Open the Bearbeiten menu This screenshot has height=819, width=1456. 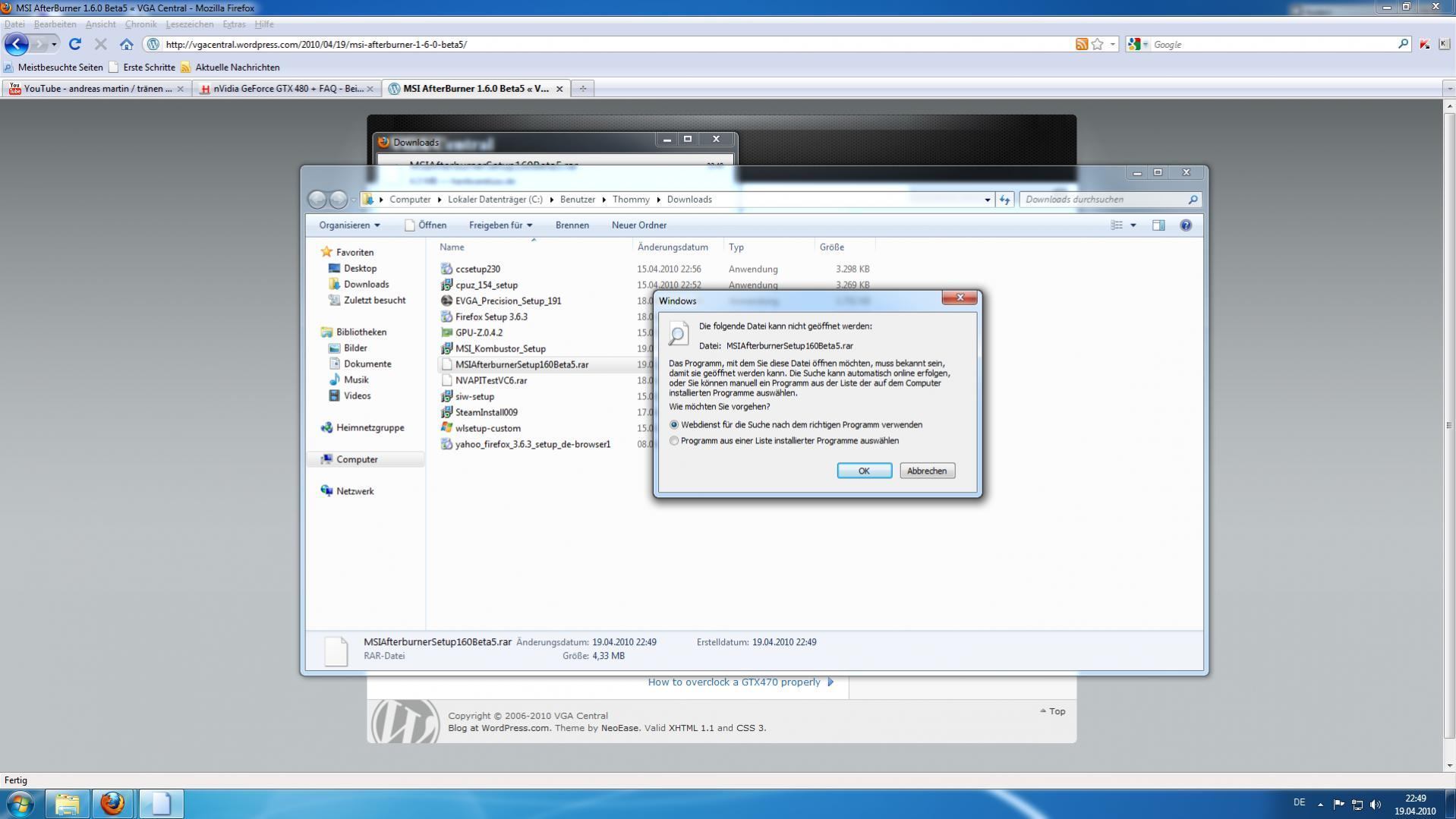55,24
